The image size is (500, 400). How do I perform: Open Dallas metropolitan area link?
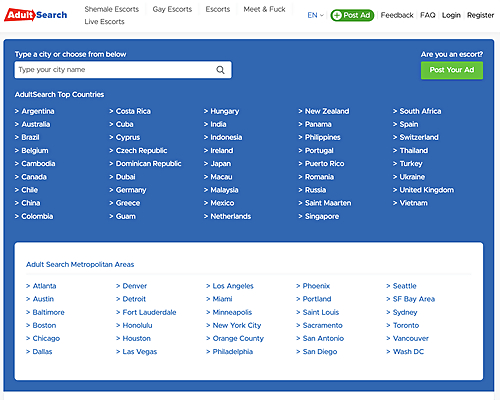pos(42,352)
